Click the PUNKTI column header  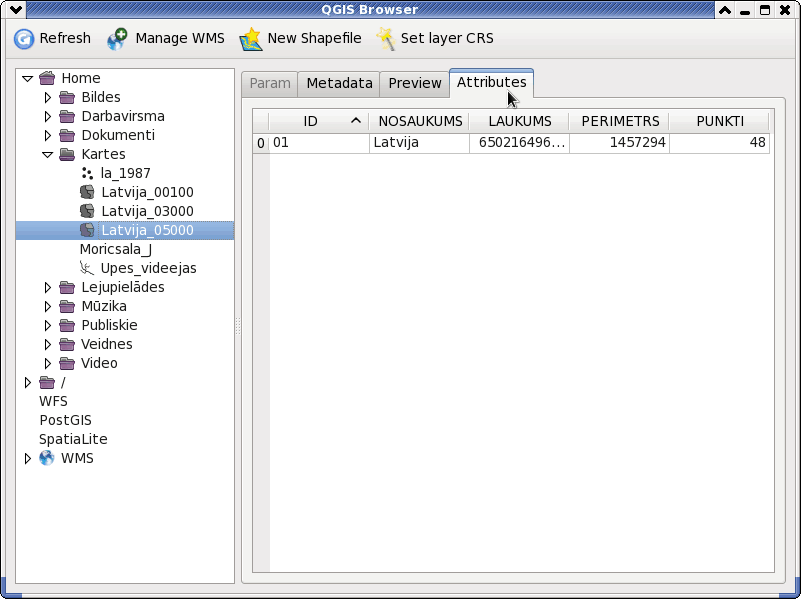pos(720,122)
